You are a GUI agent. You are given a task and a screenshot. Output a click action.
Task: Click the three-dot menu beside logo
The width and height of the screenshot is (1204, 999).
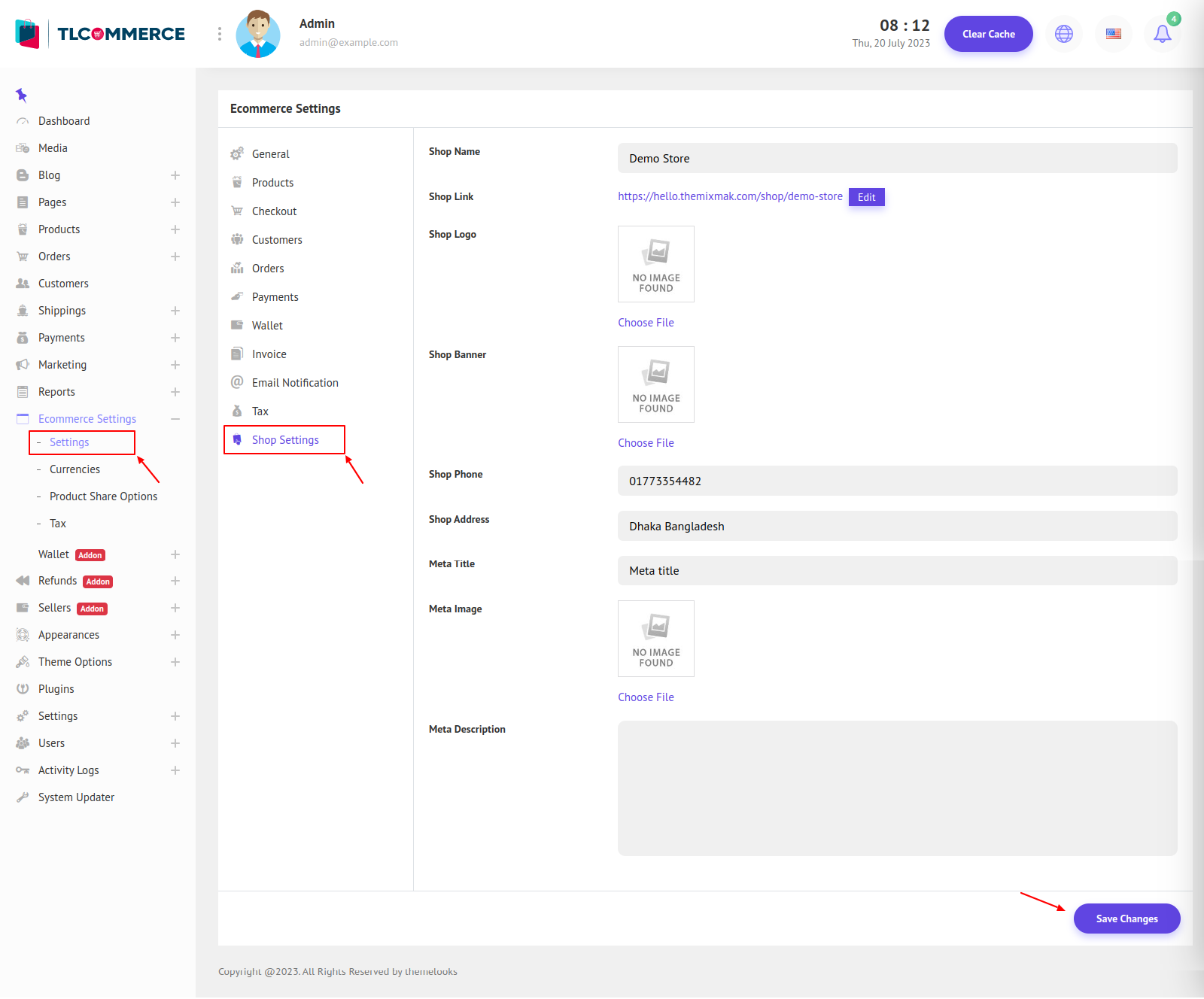220,34
